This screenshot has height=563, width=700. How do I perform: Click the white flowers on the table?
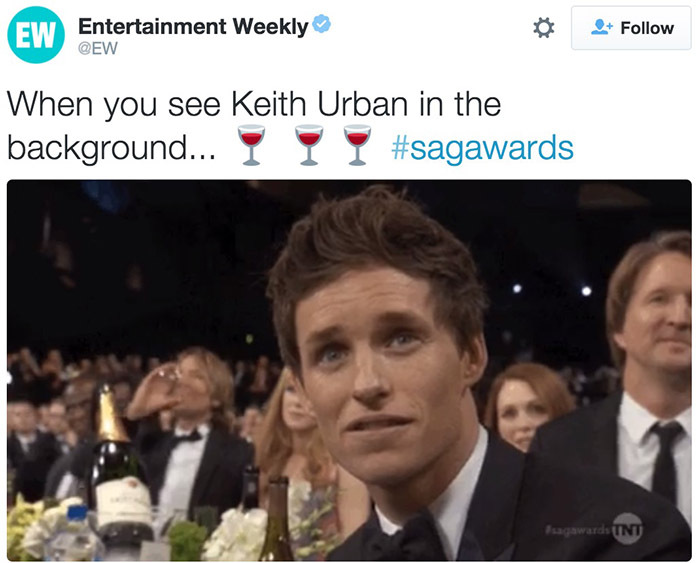pos(234,536)
